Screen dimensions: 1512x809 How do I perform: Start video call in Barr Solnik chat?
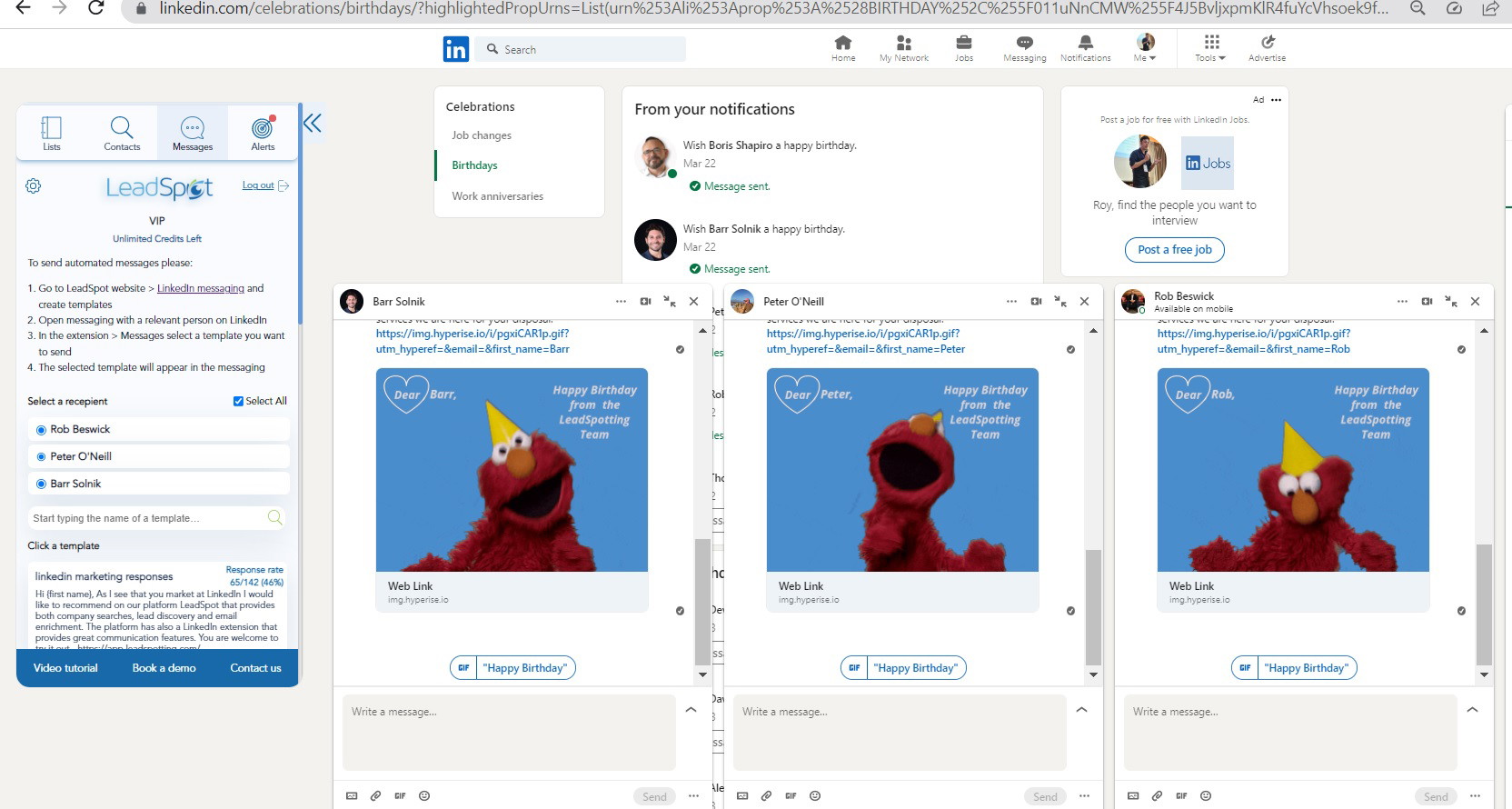[645, 301]
